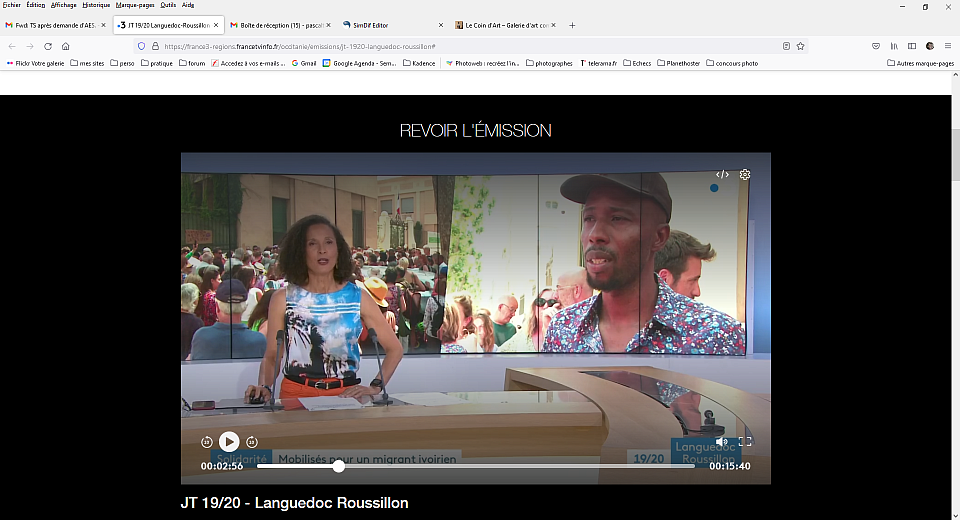Show site security padlock info
Viewport: 960px width, 520px height.
pos(156,46)
